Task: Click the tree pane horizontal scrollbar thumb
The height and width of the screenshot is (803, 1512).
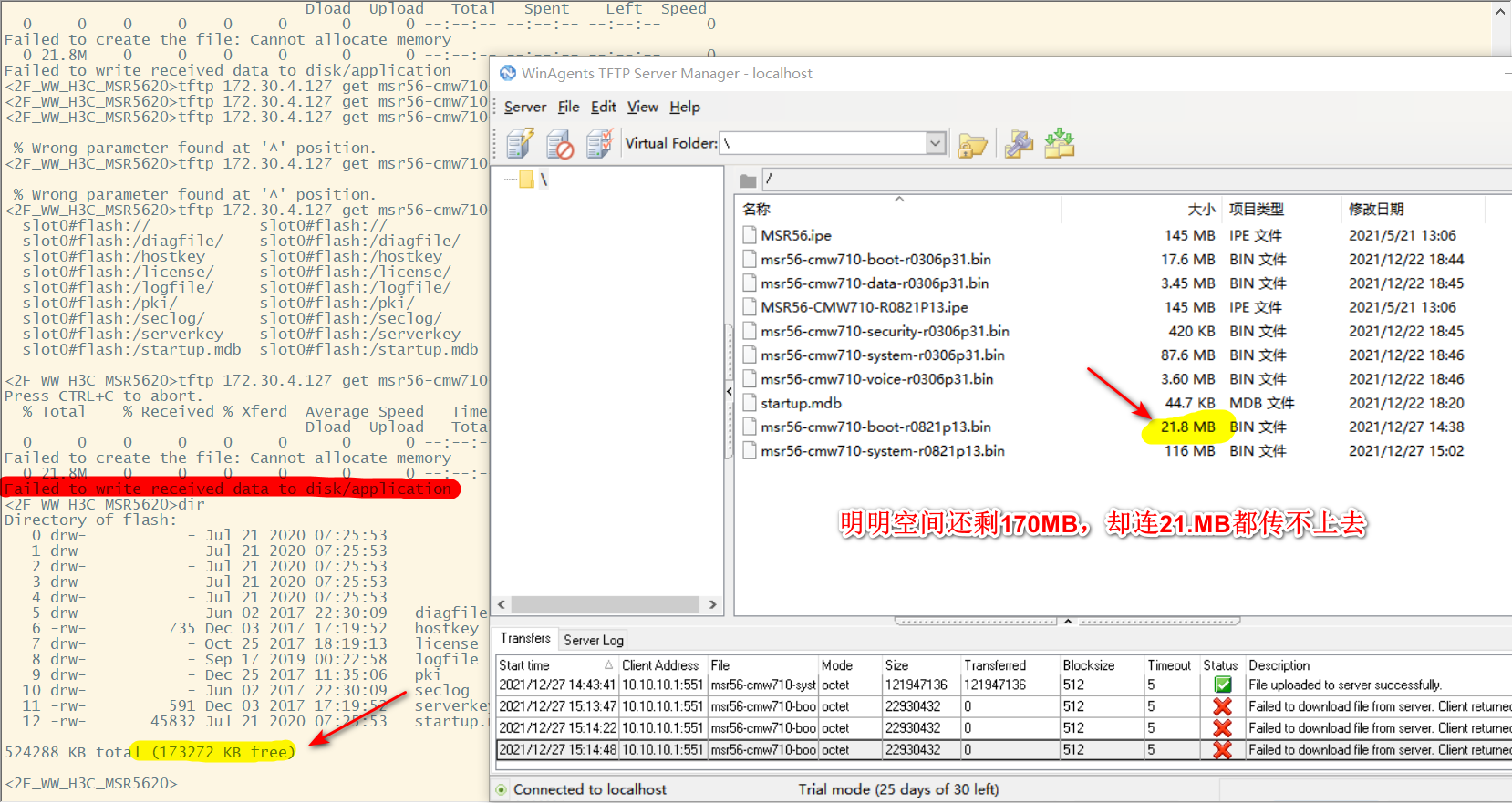Action: [x=606, y=604]
